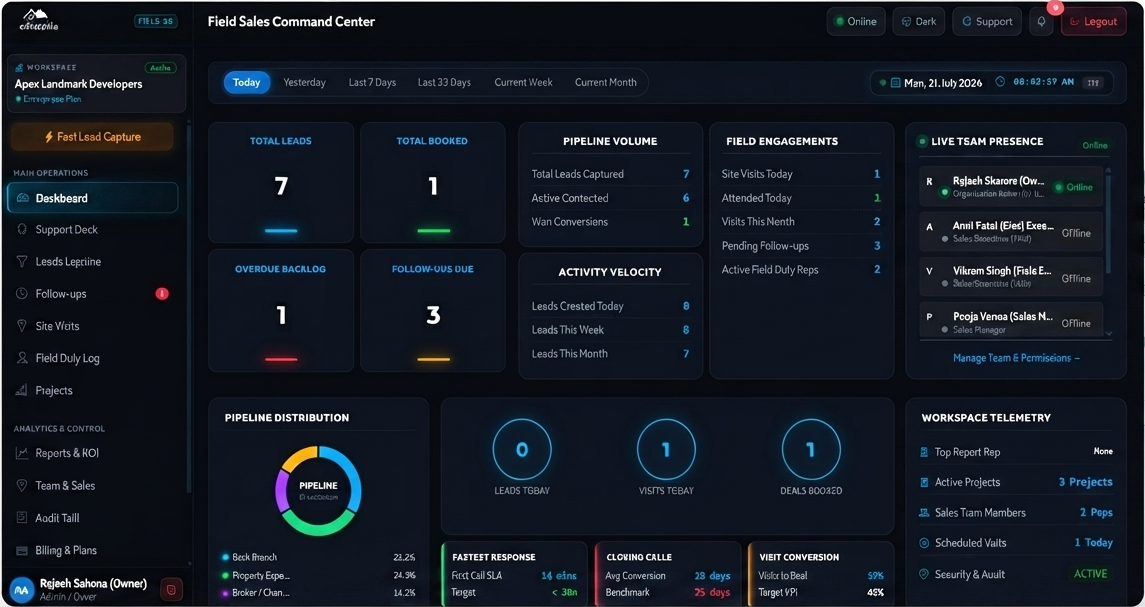Click the 'Broker / Chan...' purple legend entry

(318, 593)
